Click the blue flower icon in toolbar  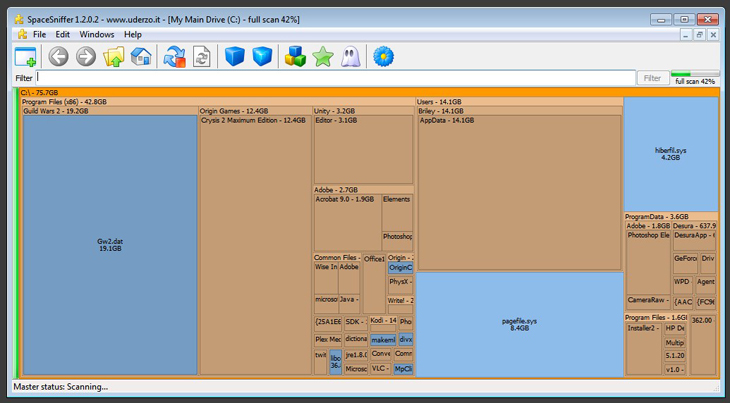coord(382,57)
